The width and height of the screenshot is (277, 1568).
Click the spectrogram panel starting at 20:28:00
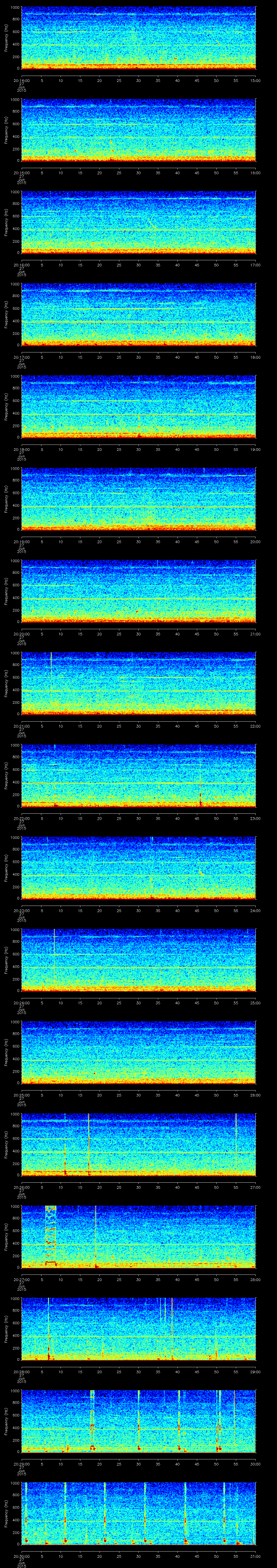(139, 1329)
